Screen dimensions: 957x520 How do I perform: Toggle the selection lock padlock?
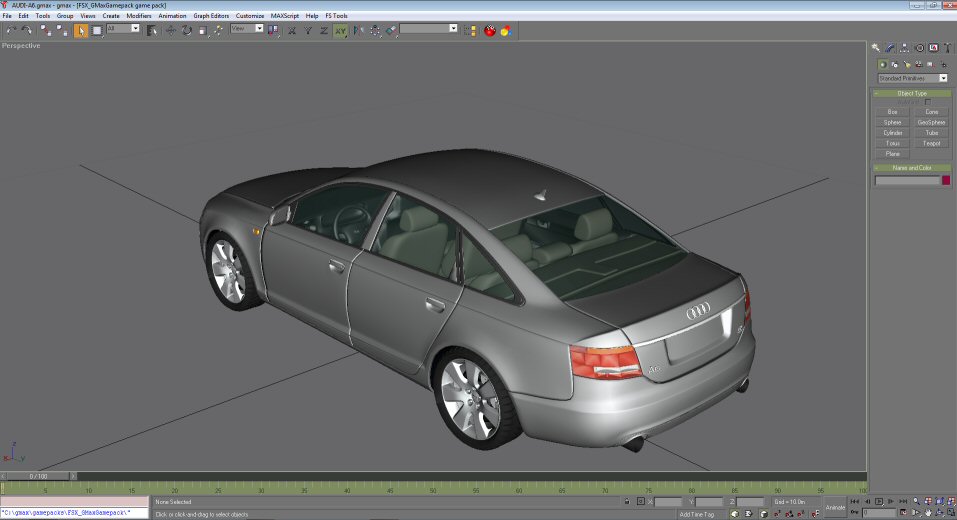pyautogui.click(x=627, y=501)
